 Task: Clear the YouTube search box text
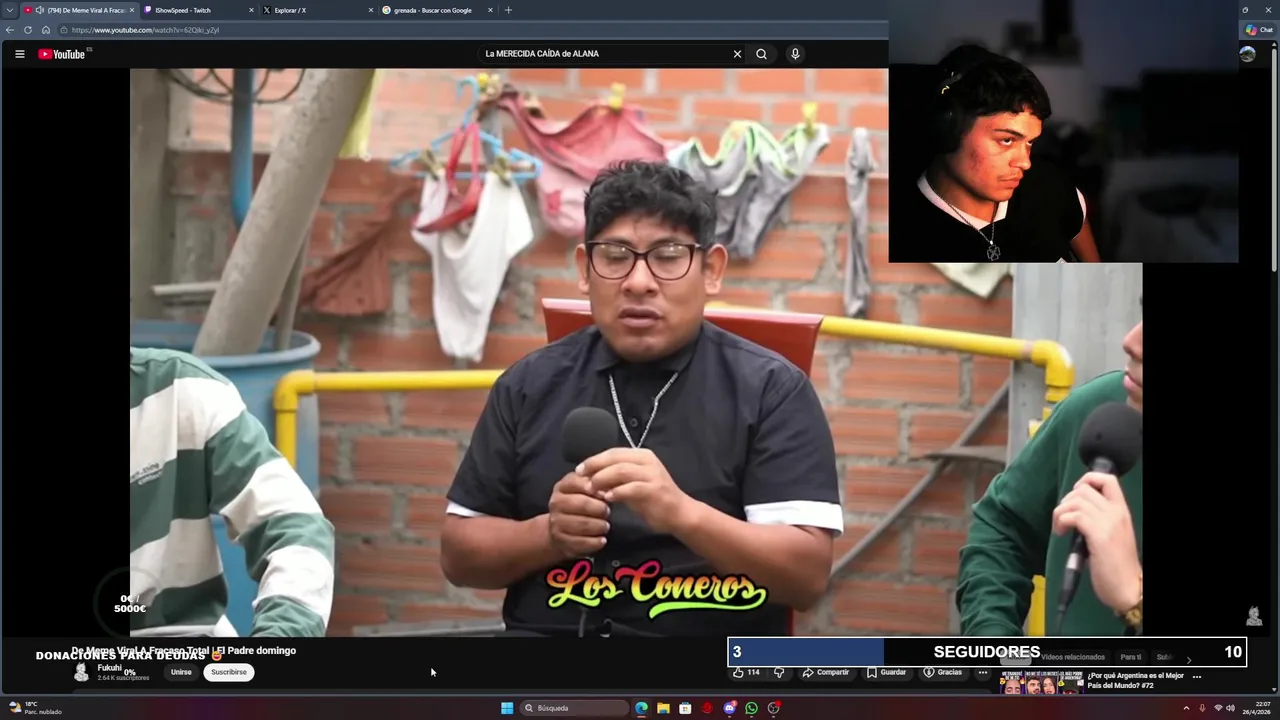pos(737,54)
